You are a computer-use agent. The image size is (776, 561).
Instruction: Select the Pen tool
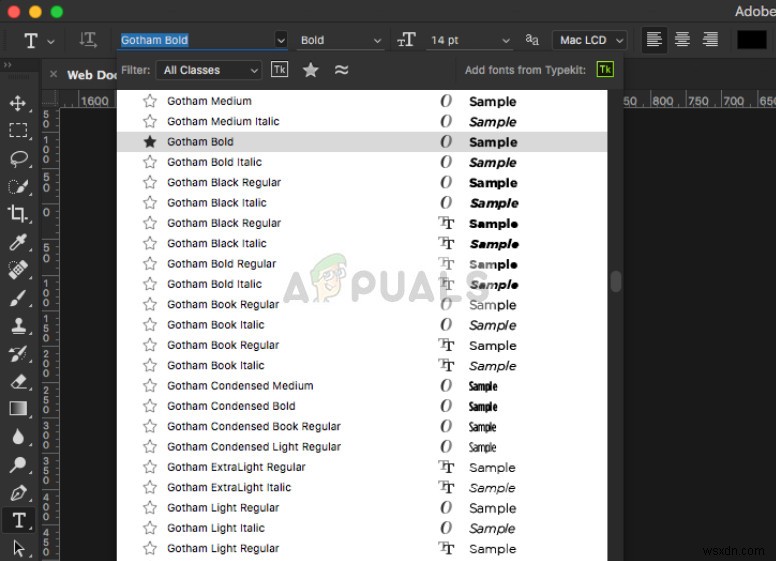18,493
